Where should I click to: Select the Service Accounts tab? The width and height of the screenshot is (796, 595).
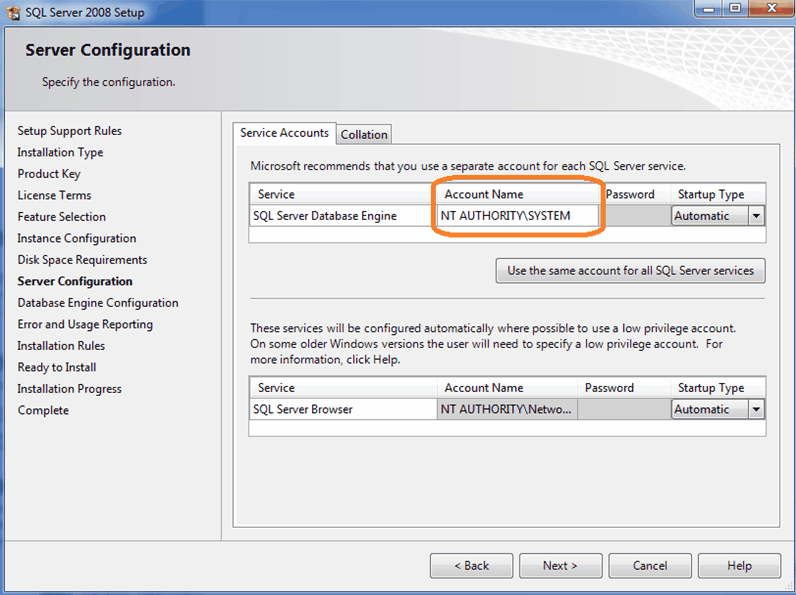click(284, 133)
